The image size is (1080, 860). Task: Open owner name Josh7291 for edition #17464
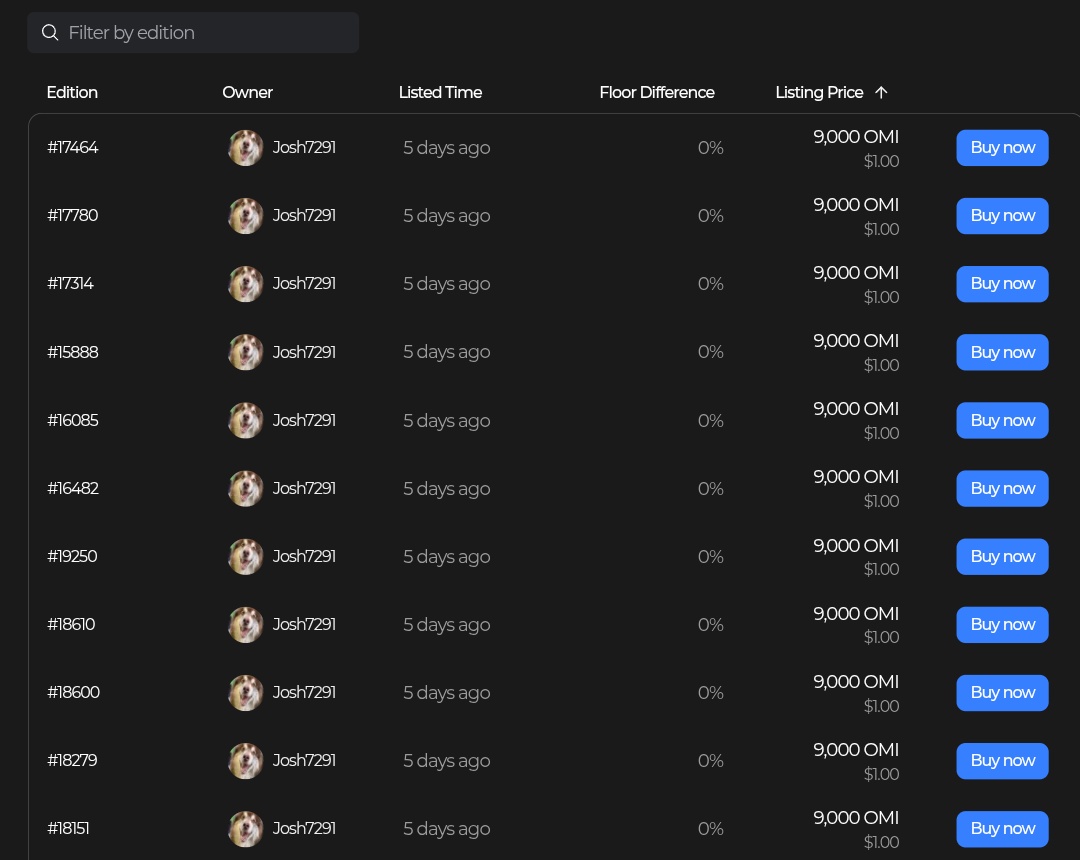point(304,147)
